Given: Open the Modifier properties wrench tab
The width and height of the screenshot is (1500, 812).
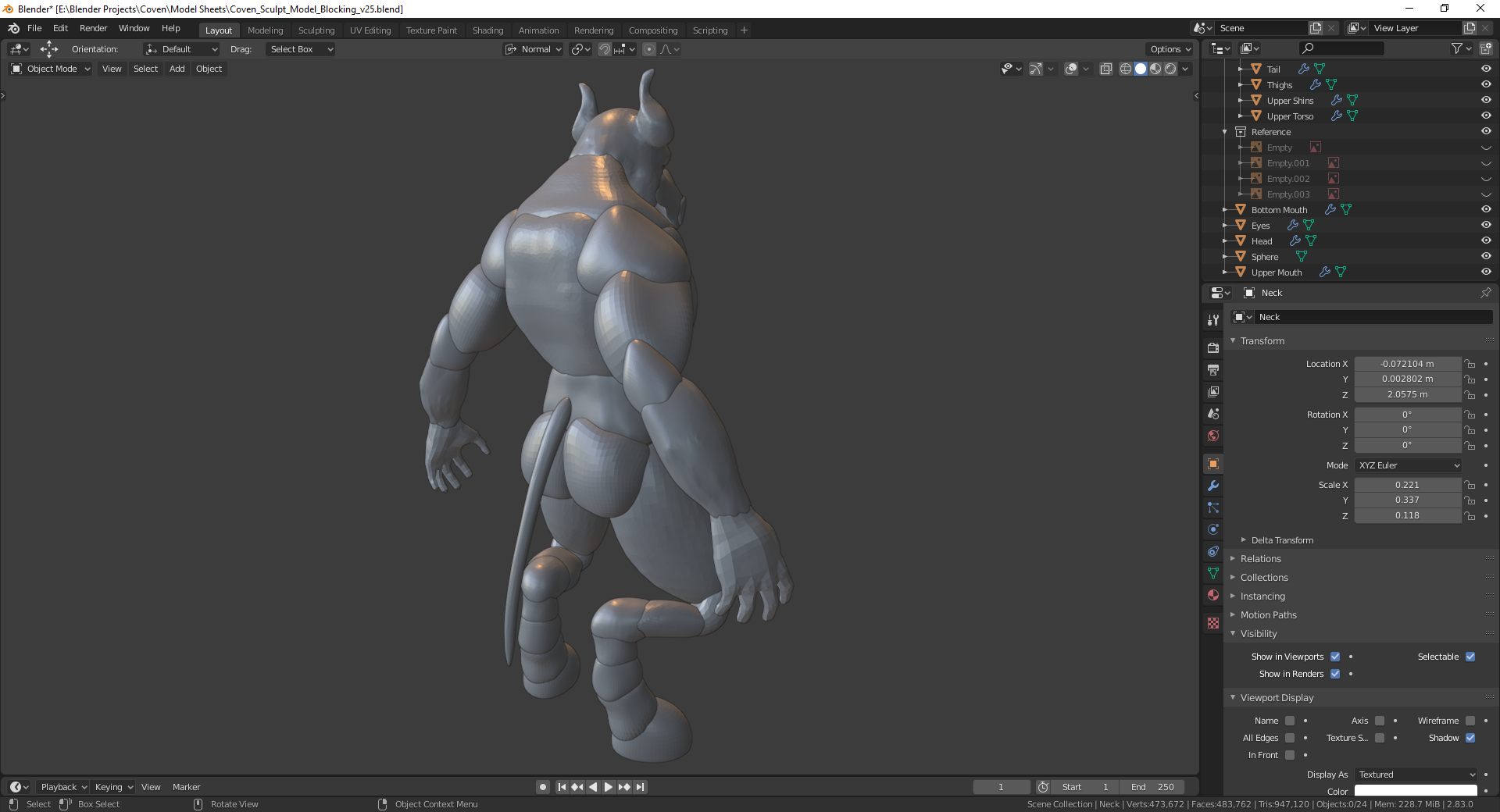Looking at the screenshot, I should 1213,486.
